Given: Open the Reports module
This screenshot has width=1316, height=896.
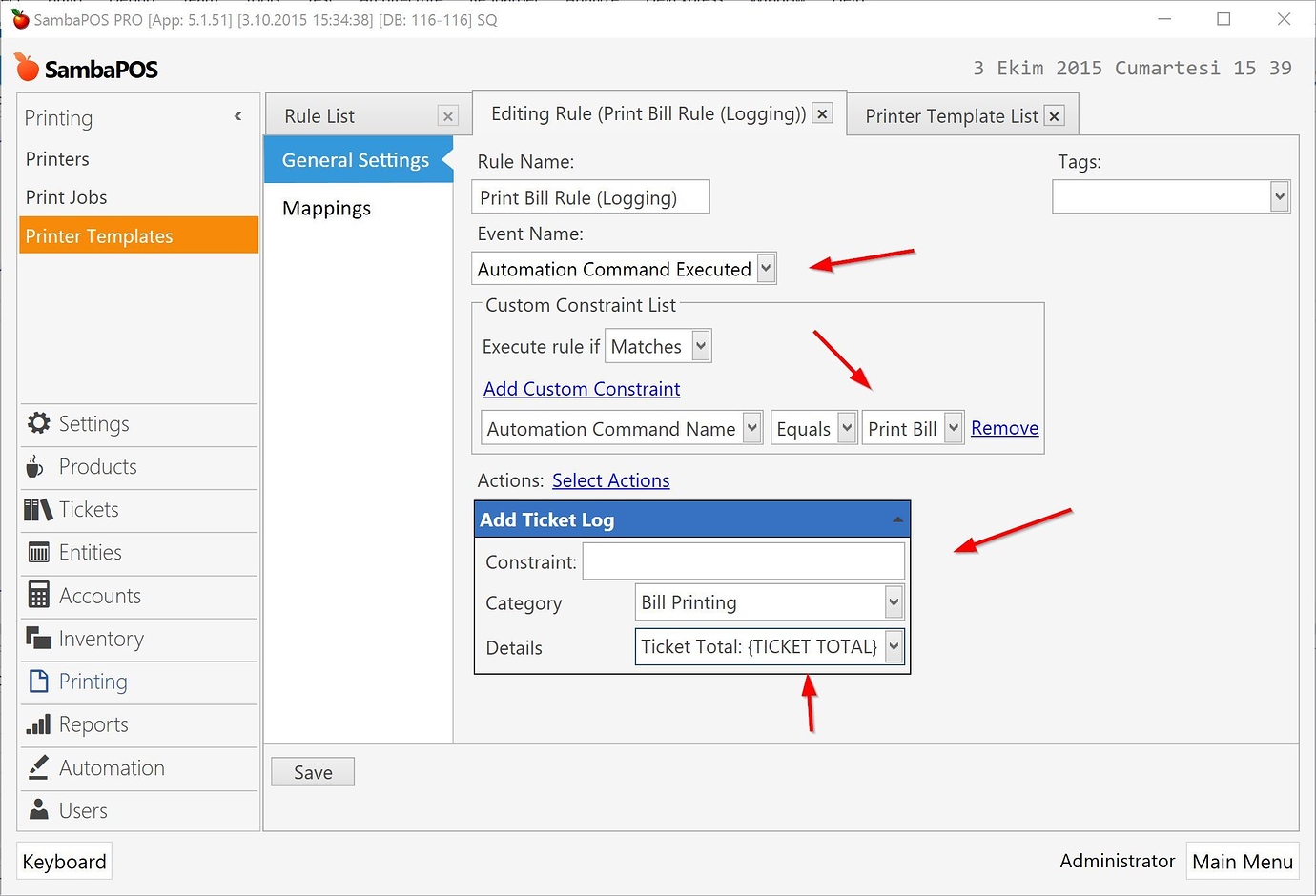Looking at the screenshot, I should tap(93, 724).
